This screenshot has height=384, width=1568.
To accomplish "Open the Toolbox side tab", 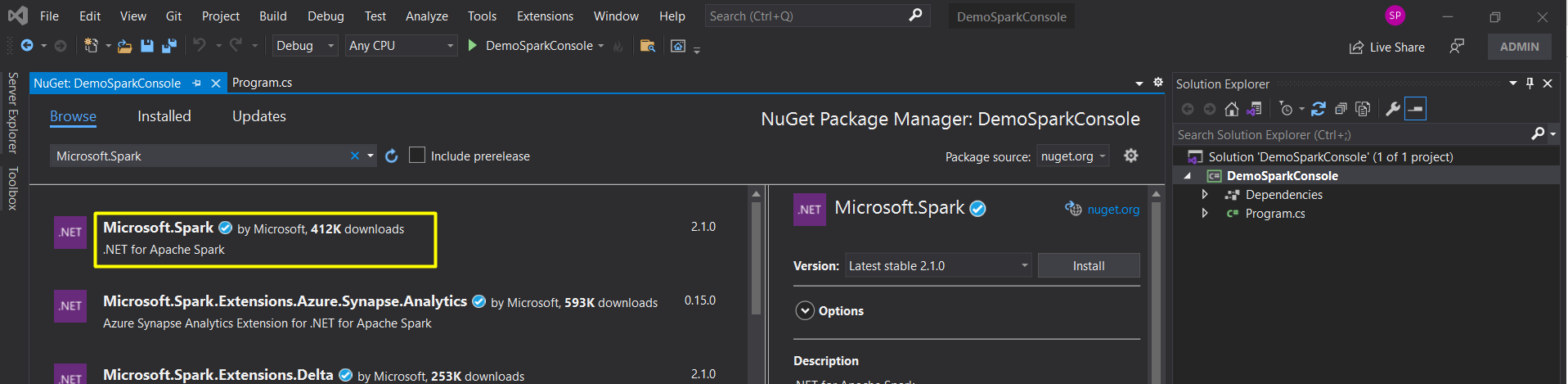I will click(12, 188).
